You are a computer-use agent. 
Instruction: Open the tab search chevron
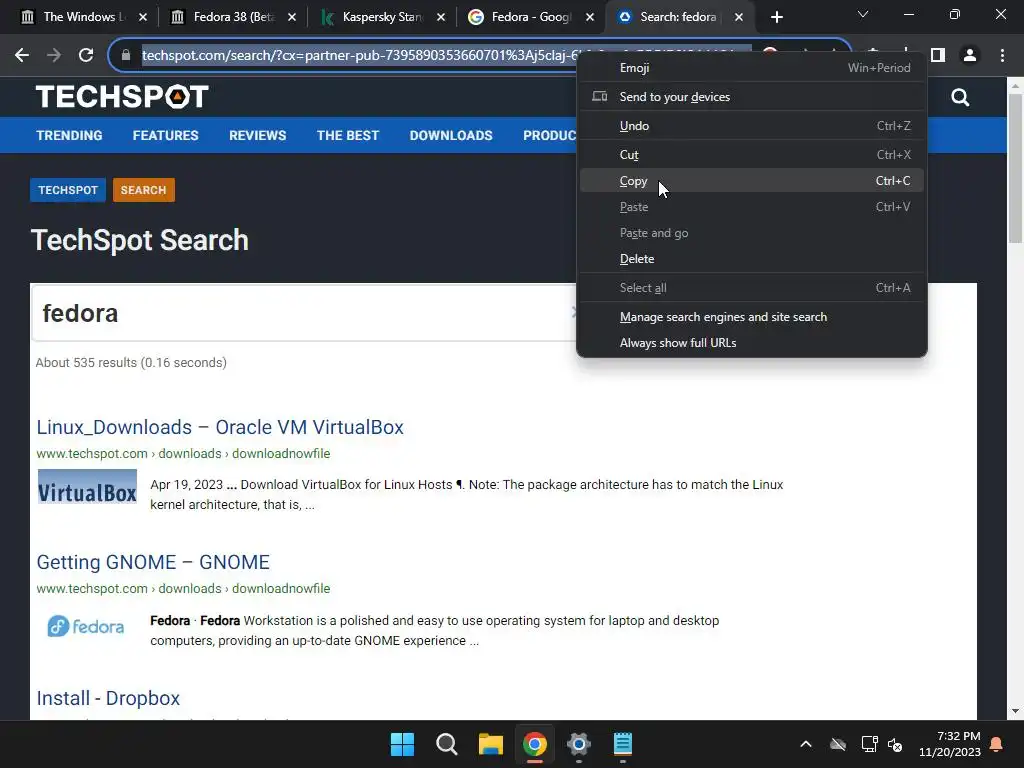coord(863,14)
